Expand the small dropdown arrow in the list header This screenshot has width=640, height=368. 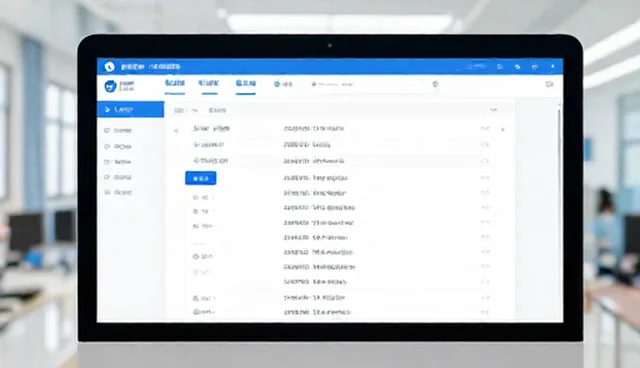pyautogui.click(x=195, y=111)
